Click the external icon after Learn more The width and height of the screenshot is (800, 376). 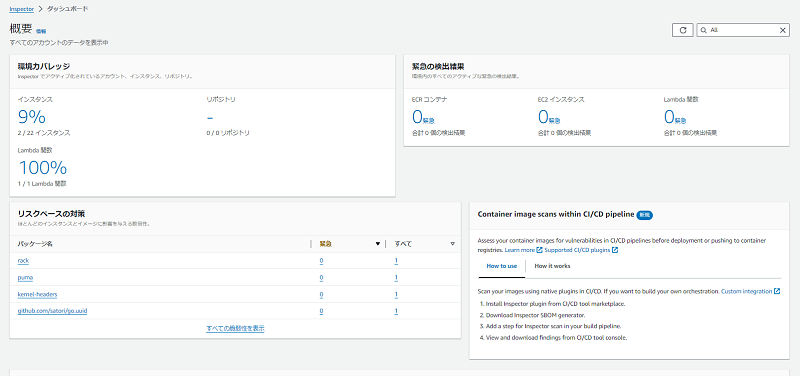[539, 250]
